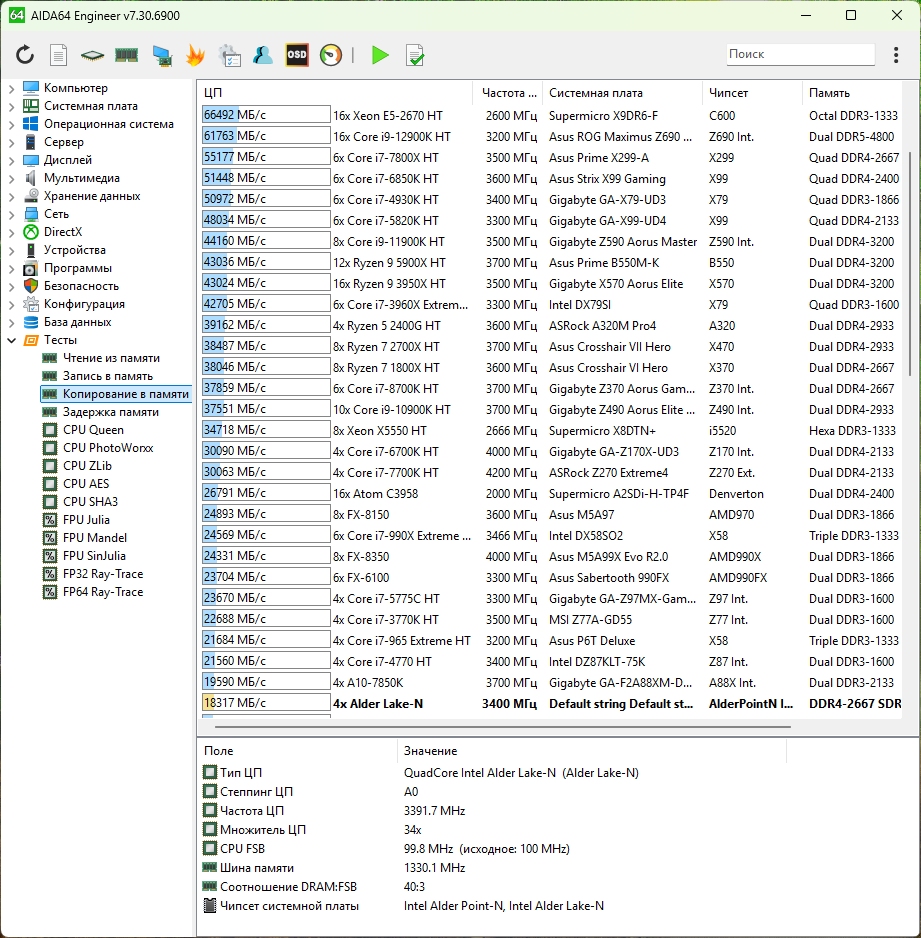
Task: Click the green Start benchmark arrow
Action: click(x=380, y=55)
